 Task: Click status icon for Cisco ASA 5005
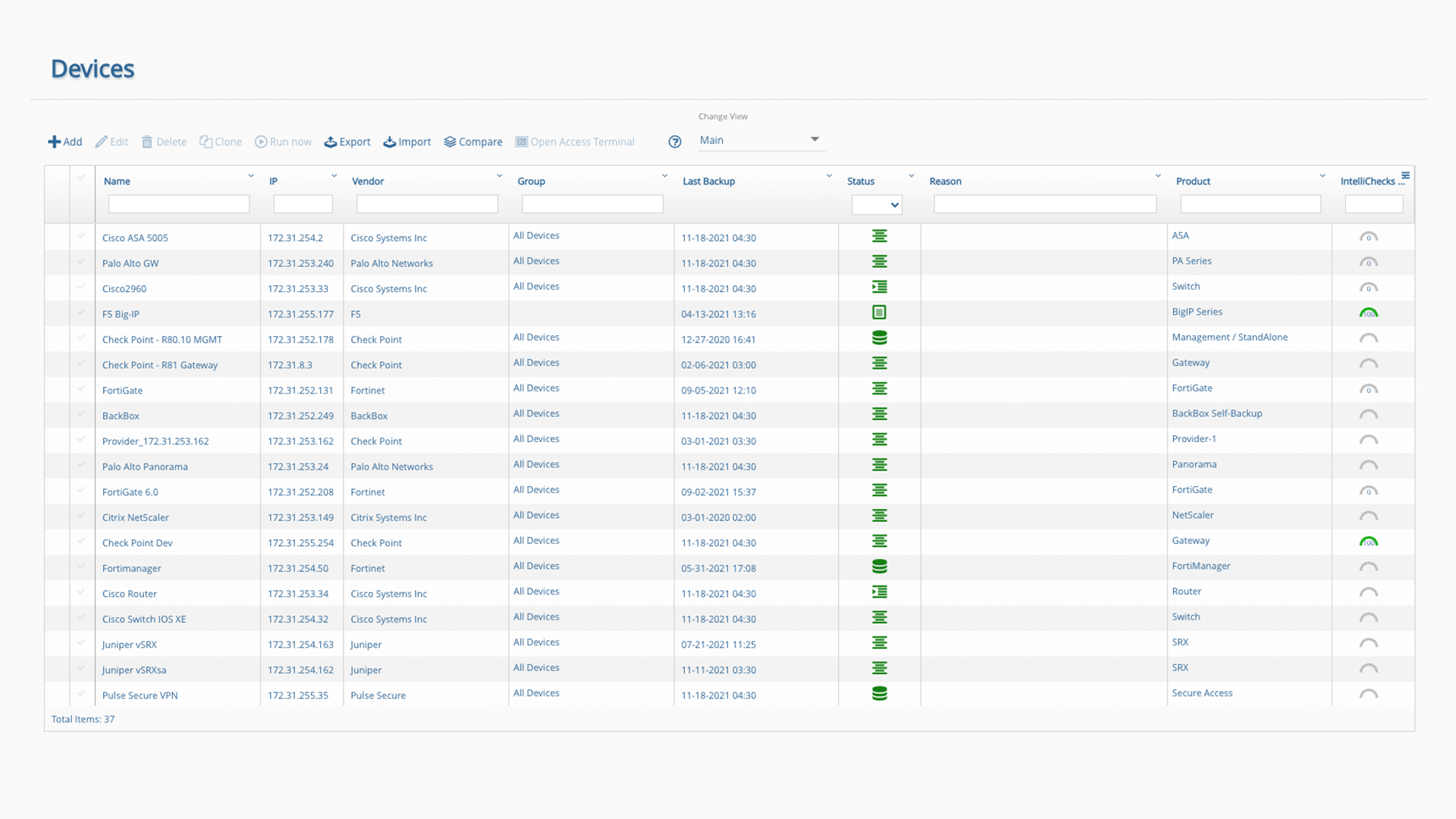880,236
